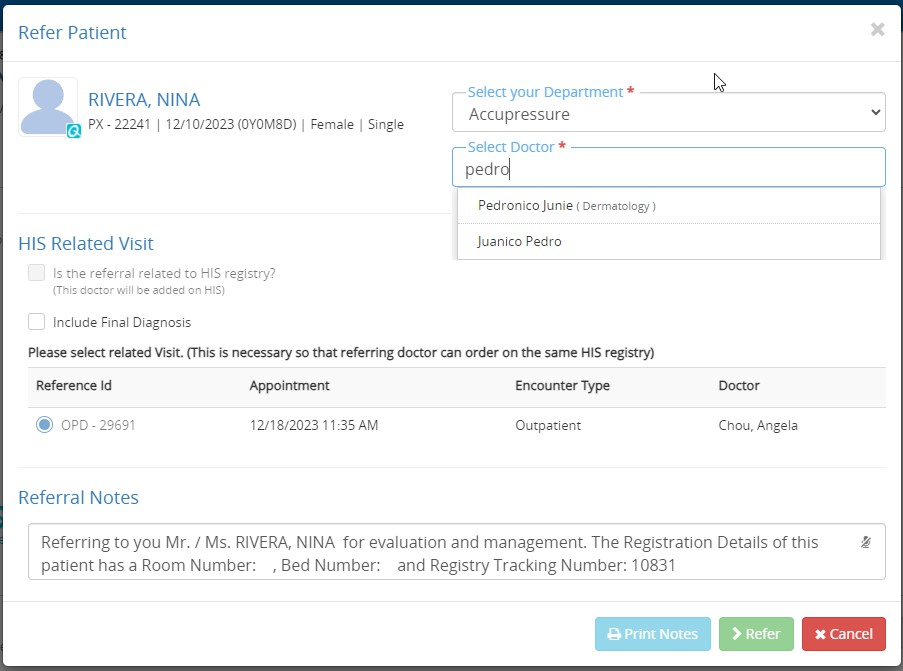Click the Chou, Angela doctor cell
903x671 pixels.
(758, 425)
